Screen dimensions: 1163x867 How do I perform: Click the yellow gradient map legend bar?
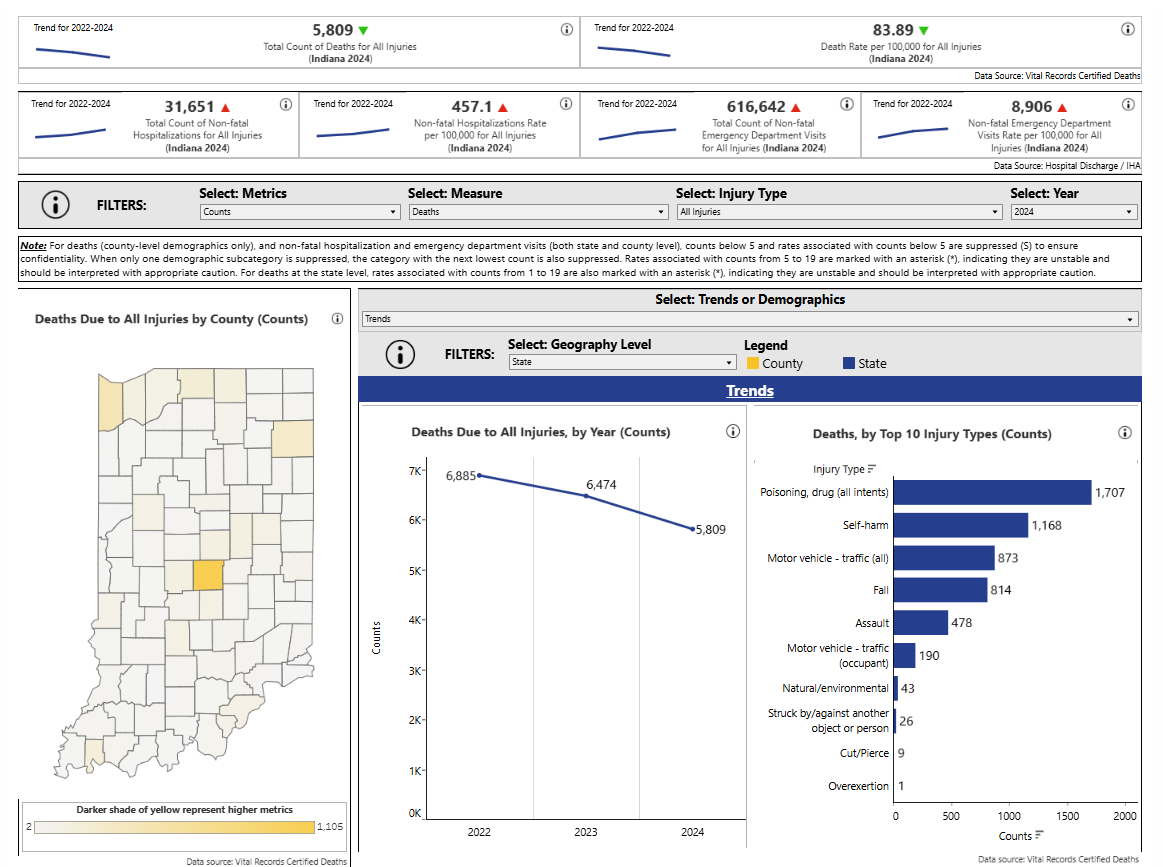(x=174, y=827)
